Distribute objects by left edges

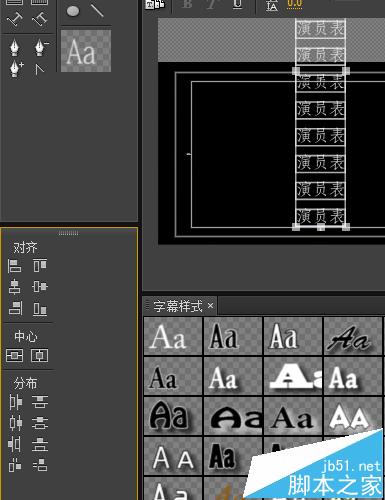point(15,402)
